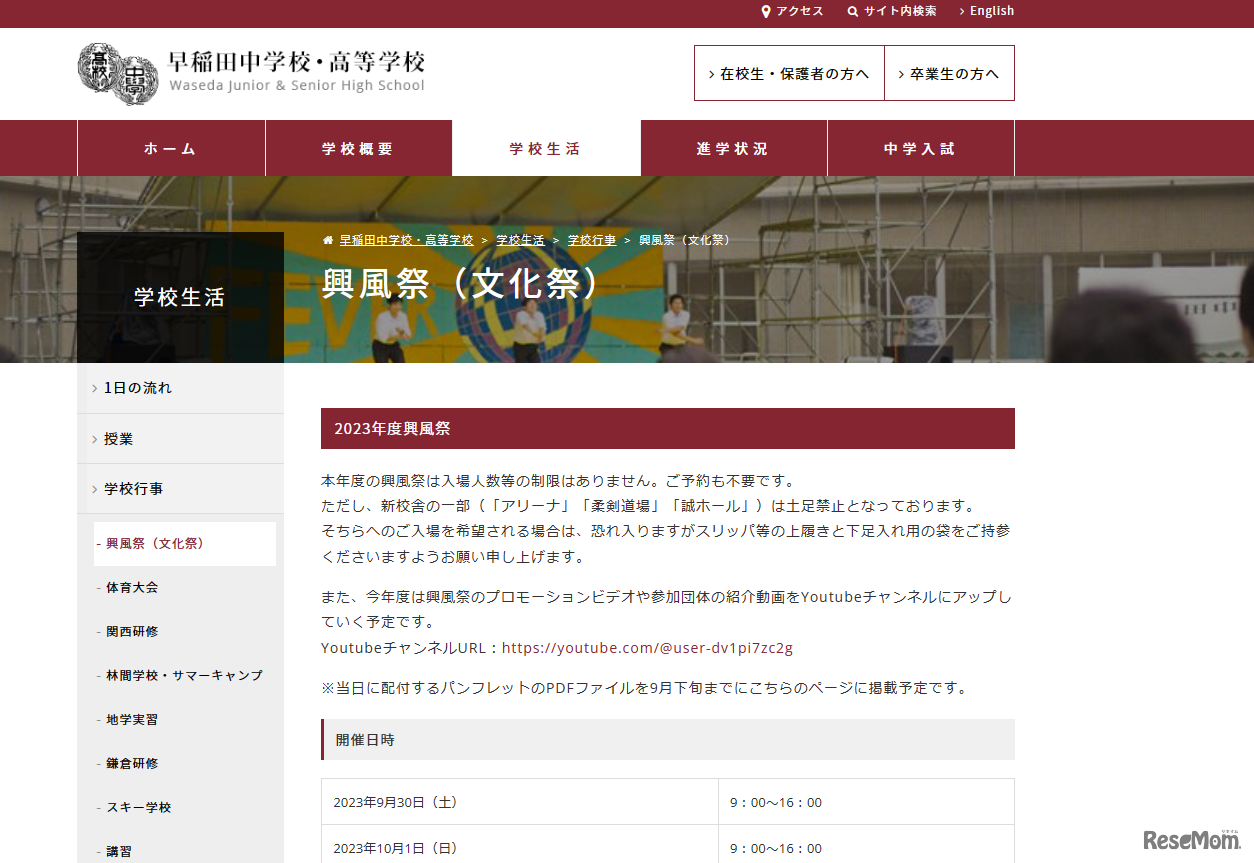
Task: Click the magnifier icon for サイト内検索
Action: click(x=852, y=11)
